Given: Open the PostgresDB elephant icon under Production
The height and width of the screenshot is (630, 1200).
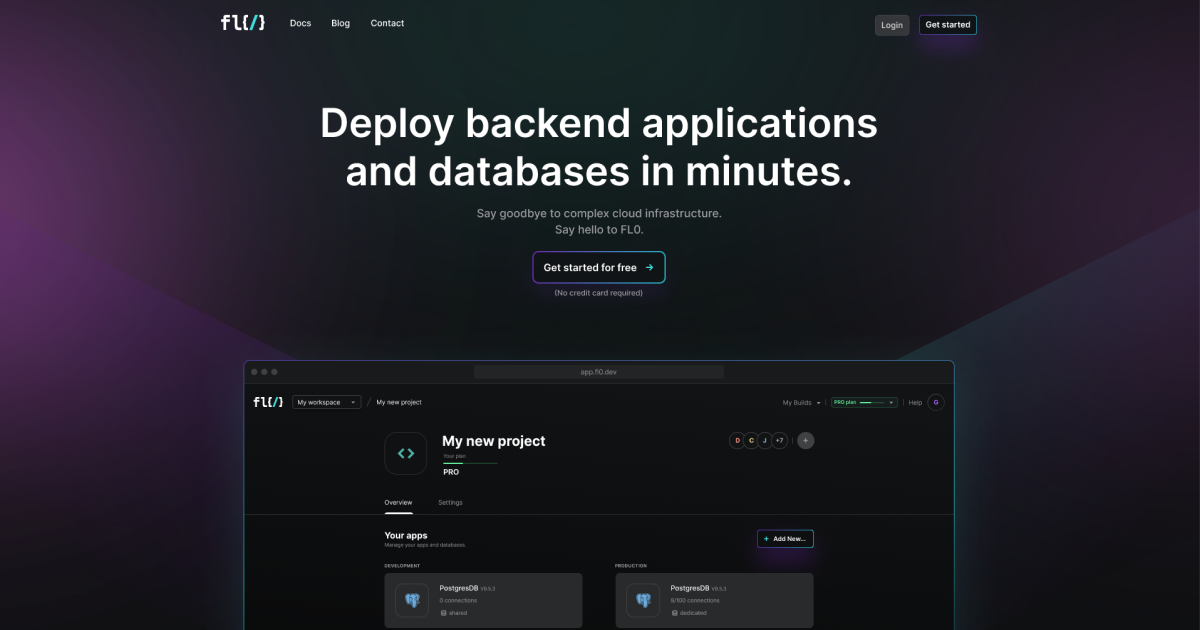Looking at the screenshot, I should 642,600.
